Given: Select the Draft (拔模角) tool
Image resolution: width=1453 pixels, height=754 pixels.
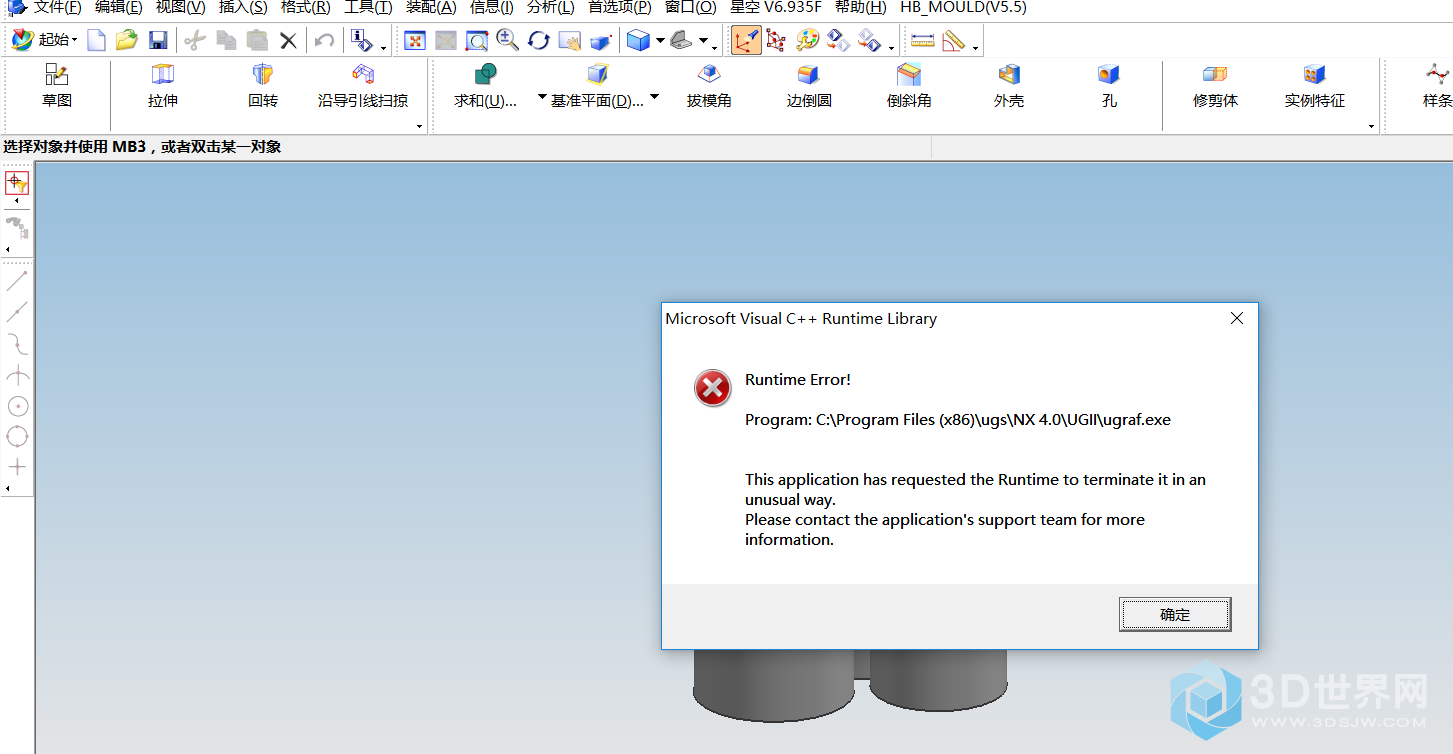Looking at the screenshot, I should coord(709,85).
